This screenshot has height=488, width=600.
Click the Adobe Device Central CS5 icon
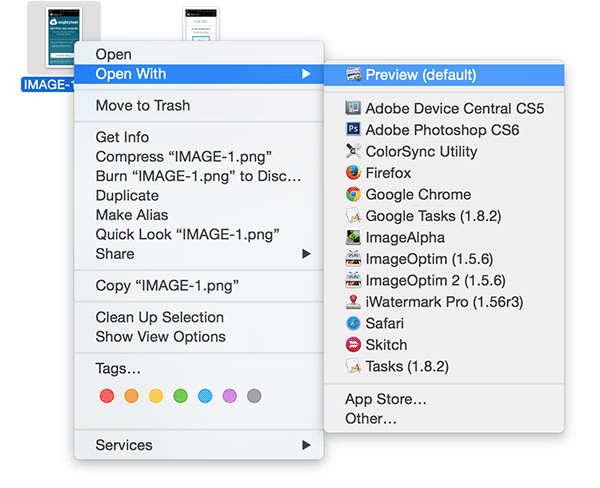353,108
